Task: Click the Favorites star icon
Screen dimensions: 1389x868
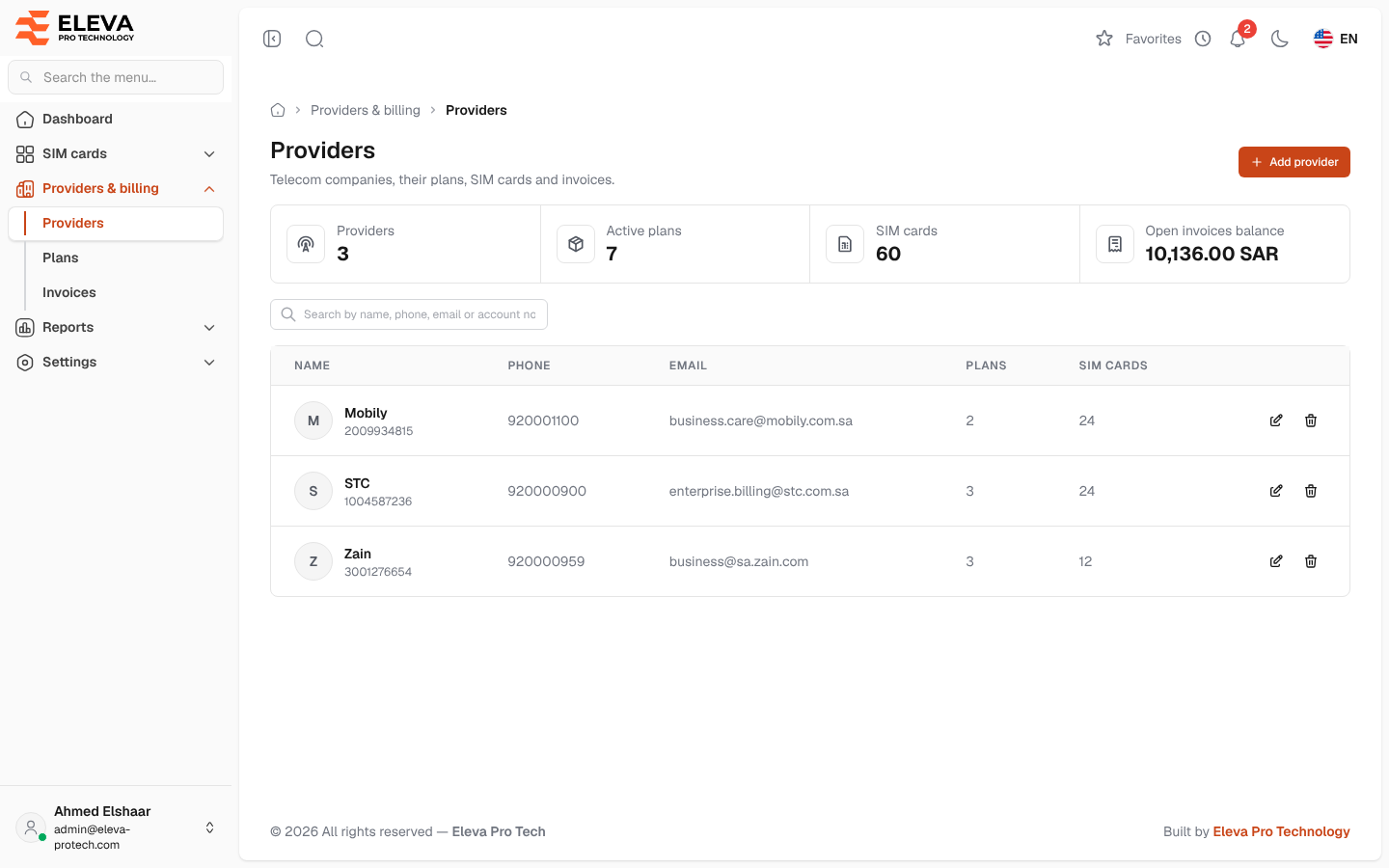Action: (x=1104, y=39)
